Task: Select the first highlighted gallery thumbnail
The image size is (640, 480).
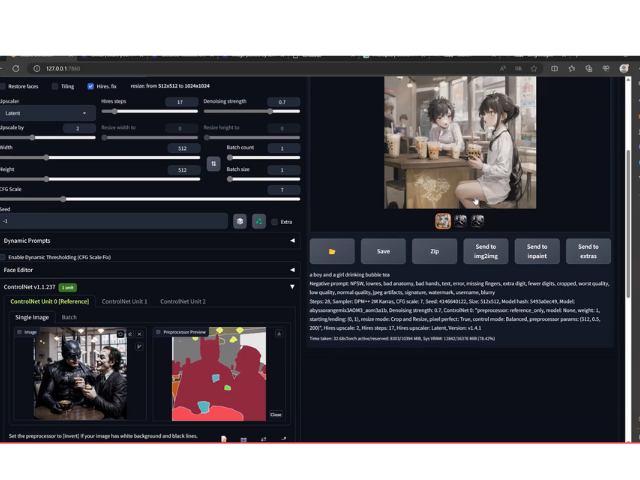Action: (443, 221)
